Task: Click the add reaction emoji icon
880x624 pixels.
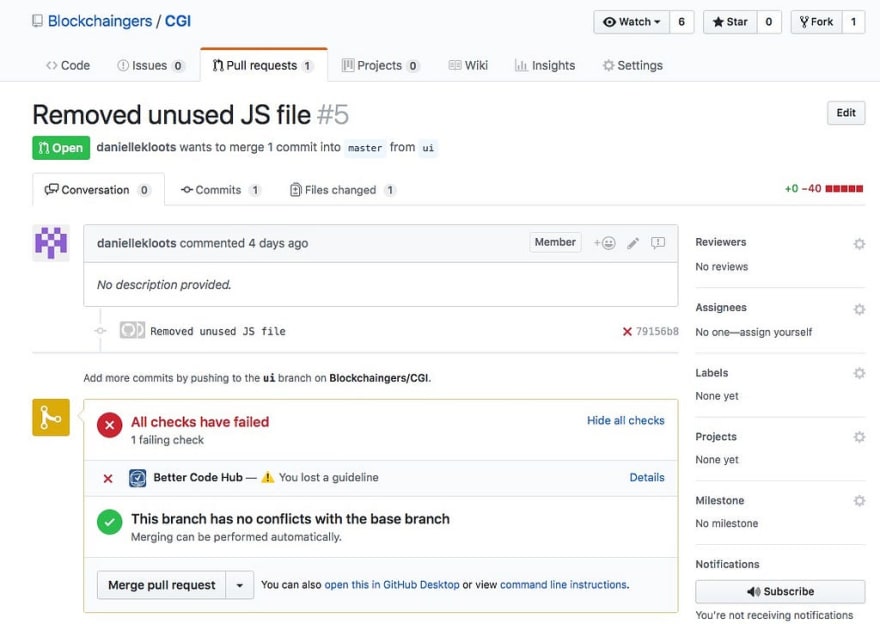Action: [604, 243]
